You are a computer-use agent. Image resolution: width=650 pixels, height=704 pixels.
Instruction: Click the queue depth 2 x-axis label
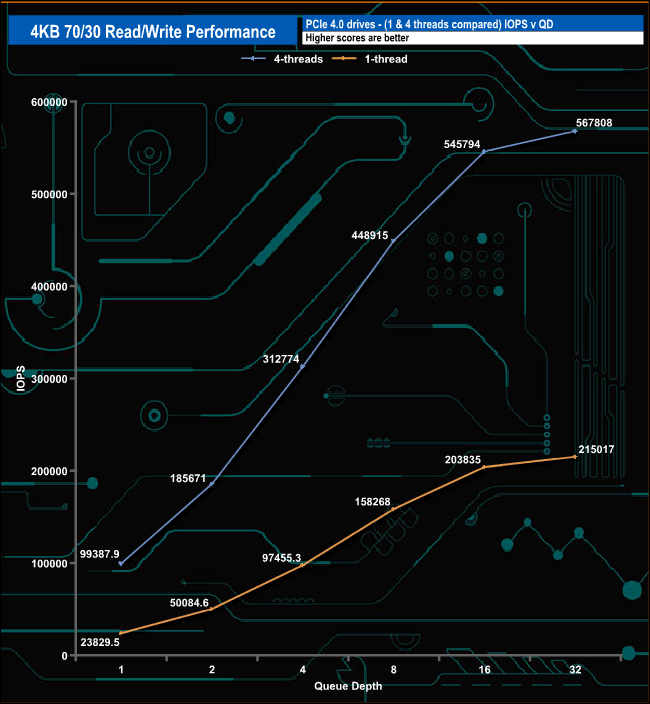click(x=212, y=670)
